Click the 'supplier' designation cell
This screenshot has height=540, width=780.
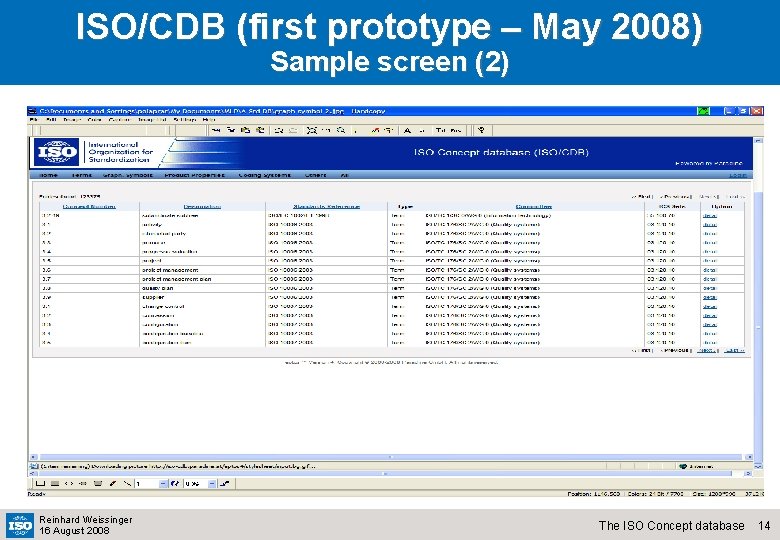(x=202, y=297)
